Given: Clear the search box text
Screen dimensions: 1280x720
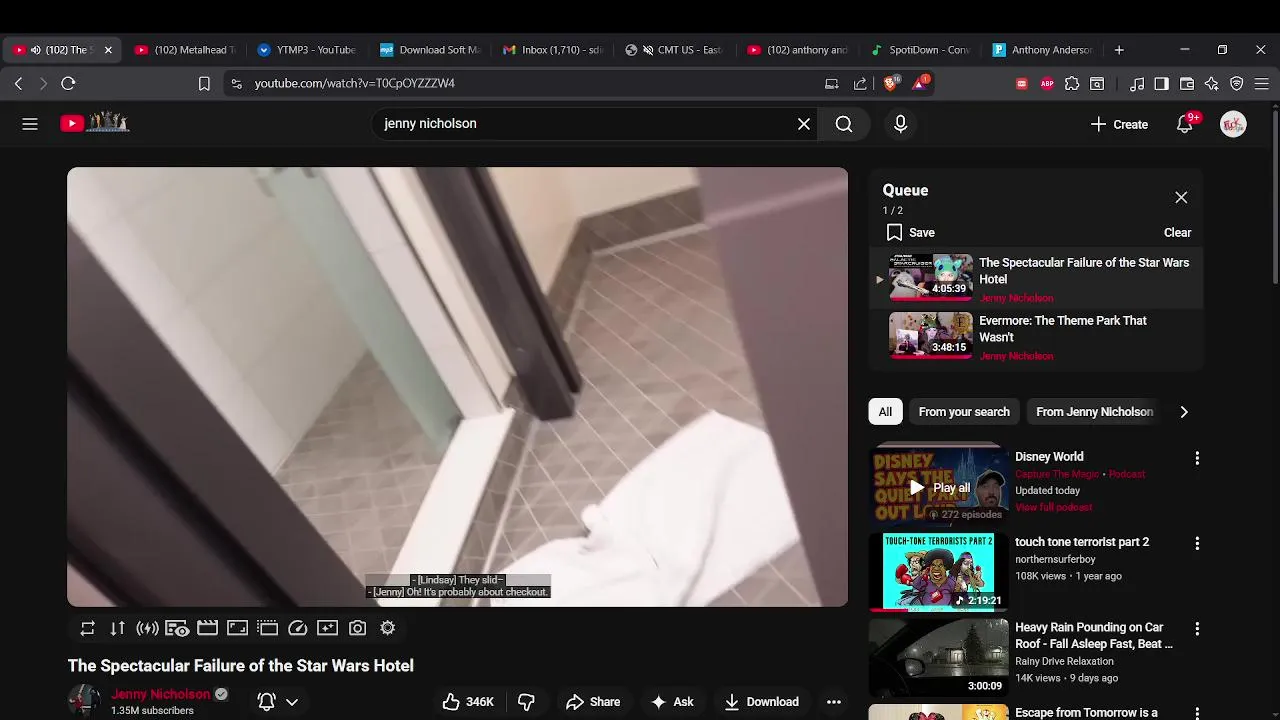Looking at the screenshot, I should (804, 124).
